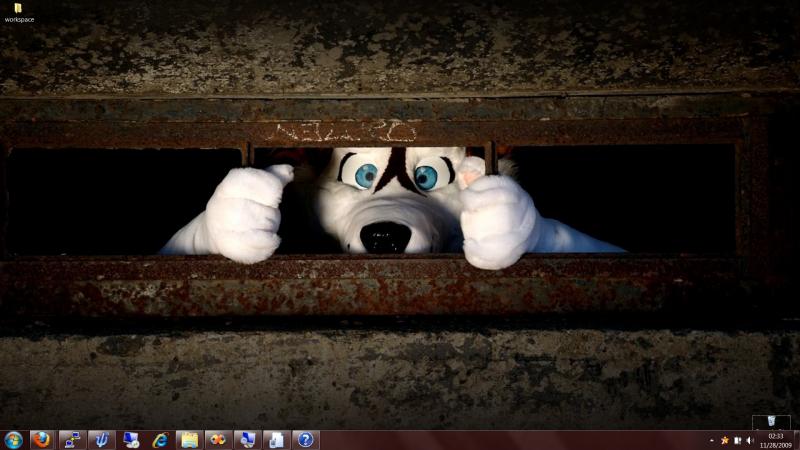Open the tray icon between star and speaker
The image size is (800, 450).
[737, 441]
